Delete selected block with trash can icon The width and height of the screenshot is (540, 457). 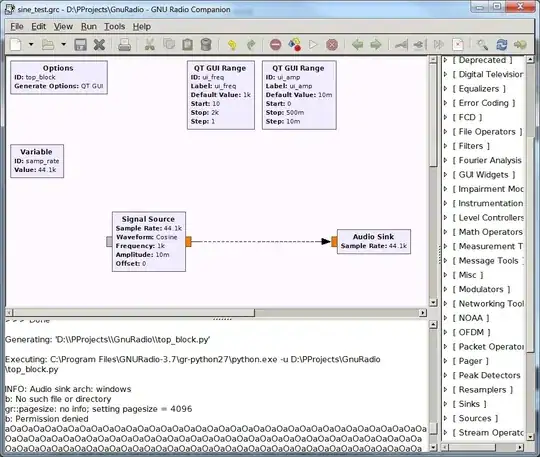click(206, 45)
